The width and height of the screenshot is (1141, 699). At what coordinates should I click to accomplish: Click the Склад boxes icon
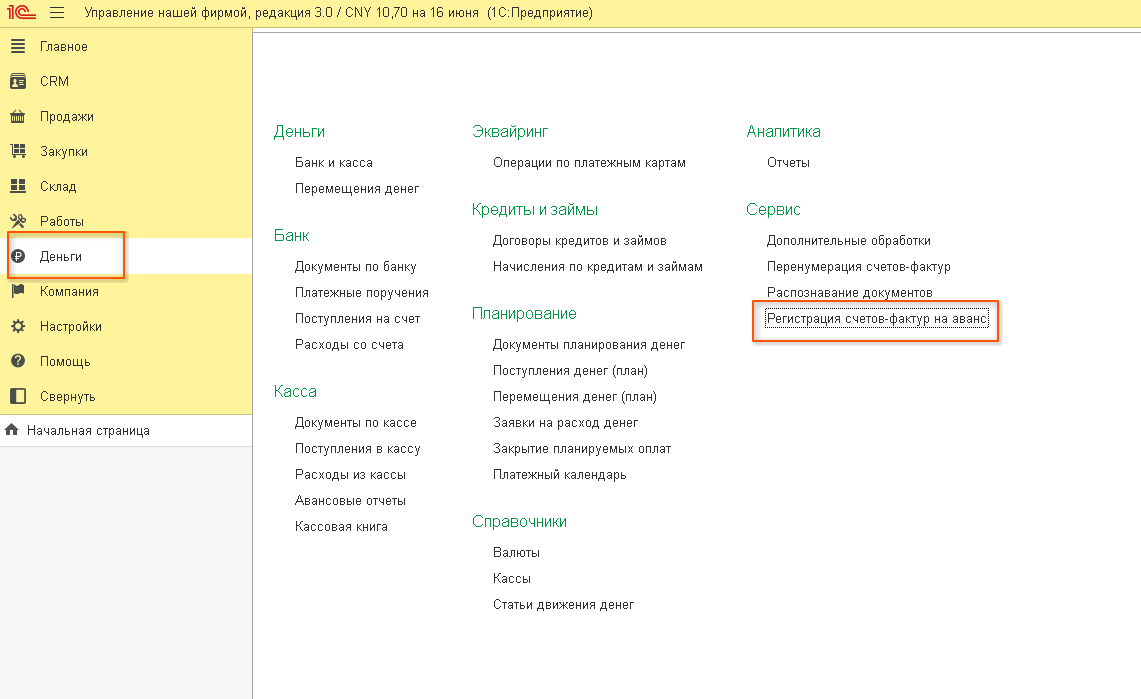point(18,186)
